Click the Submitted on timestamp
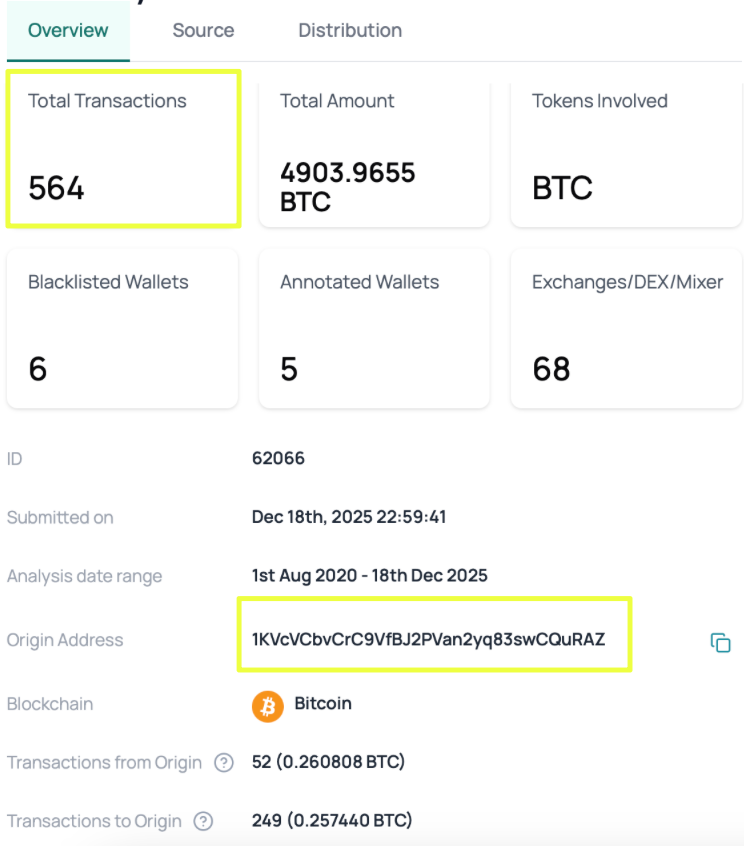The height and width of the screenshot is (846, 744). point(348,517)
